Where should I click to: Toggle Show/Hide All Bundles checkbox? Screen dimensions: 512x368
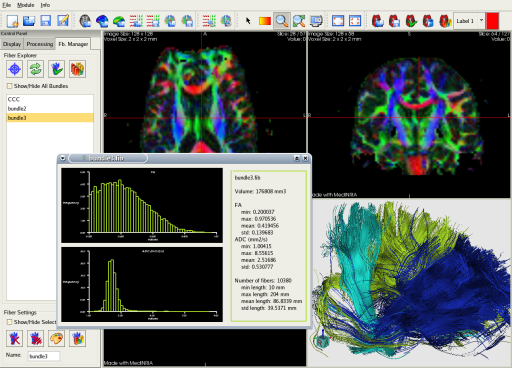tap(9, 86)
